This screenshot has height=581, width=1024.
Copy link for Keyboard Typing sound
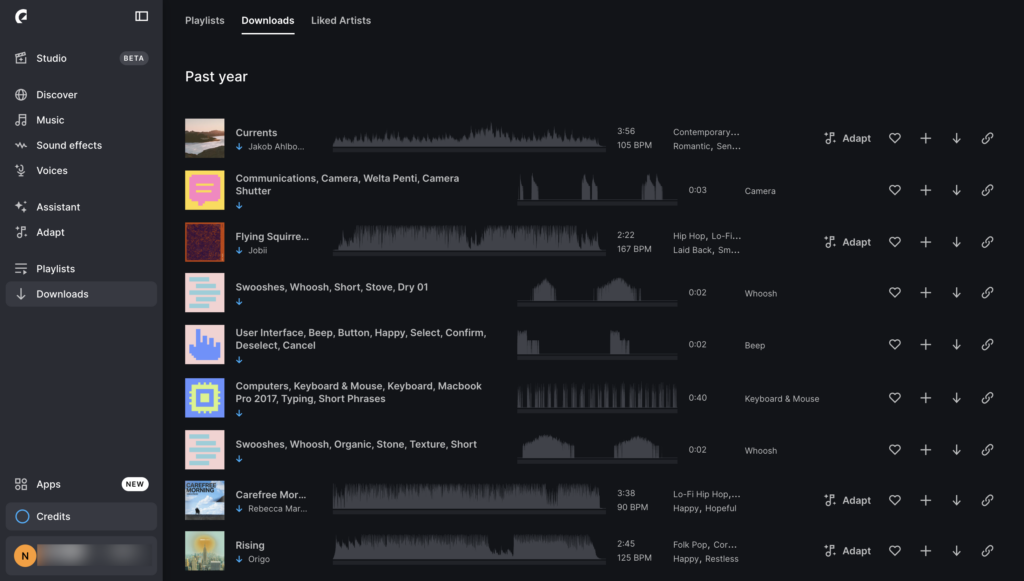(987, 398)
